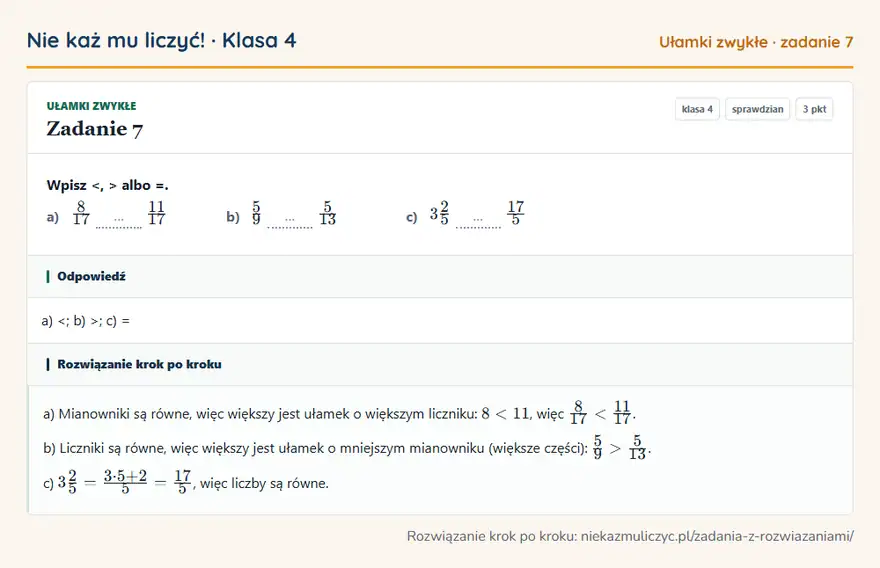Click the 'Nie każ mu liczyć! · Klasa 4' title
The height and width of the screenshot is (568, 880).
click(x=161, y=40)
